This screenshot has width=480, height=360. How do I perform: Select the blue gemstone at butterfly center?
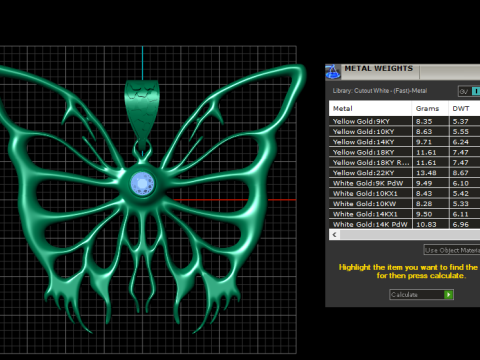pos(142,184)
